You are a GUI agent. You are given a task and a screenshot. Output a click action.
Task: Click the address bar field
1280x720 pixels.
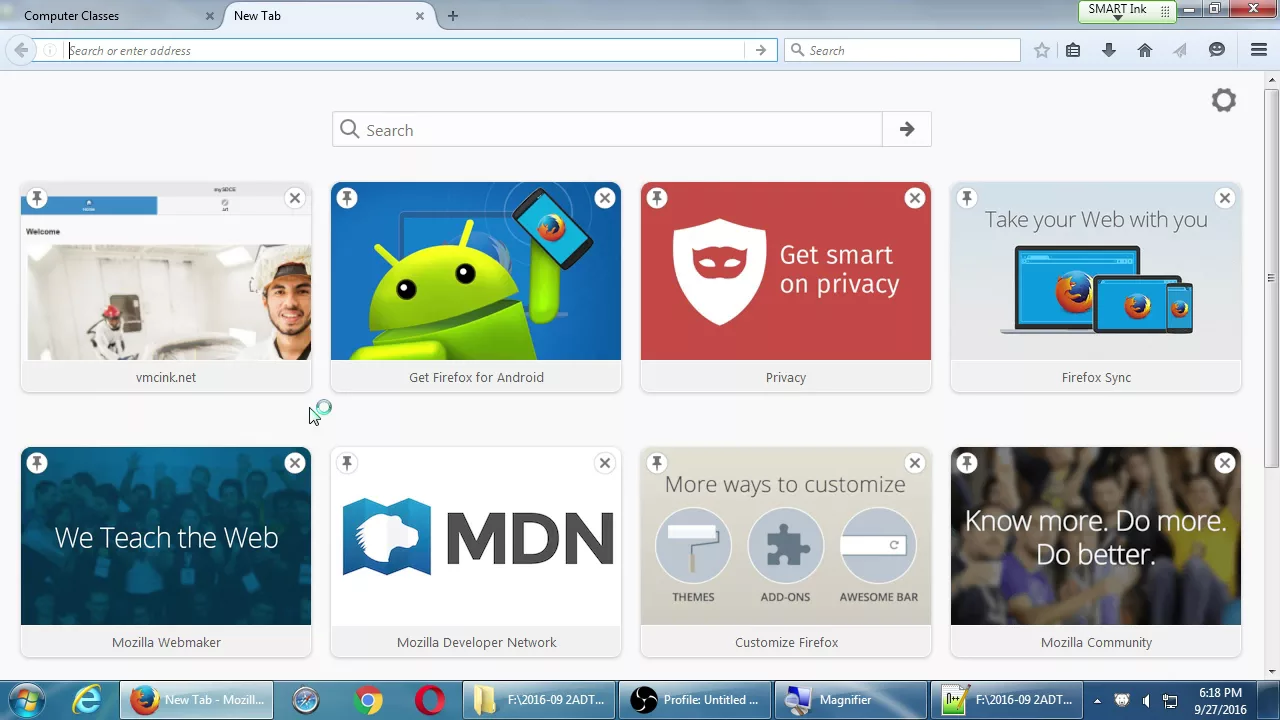[x=405, y=50]
